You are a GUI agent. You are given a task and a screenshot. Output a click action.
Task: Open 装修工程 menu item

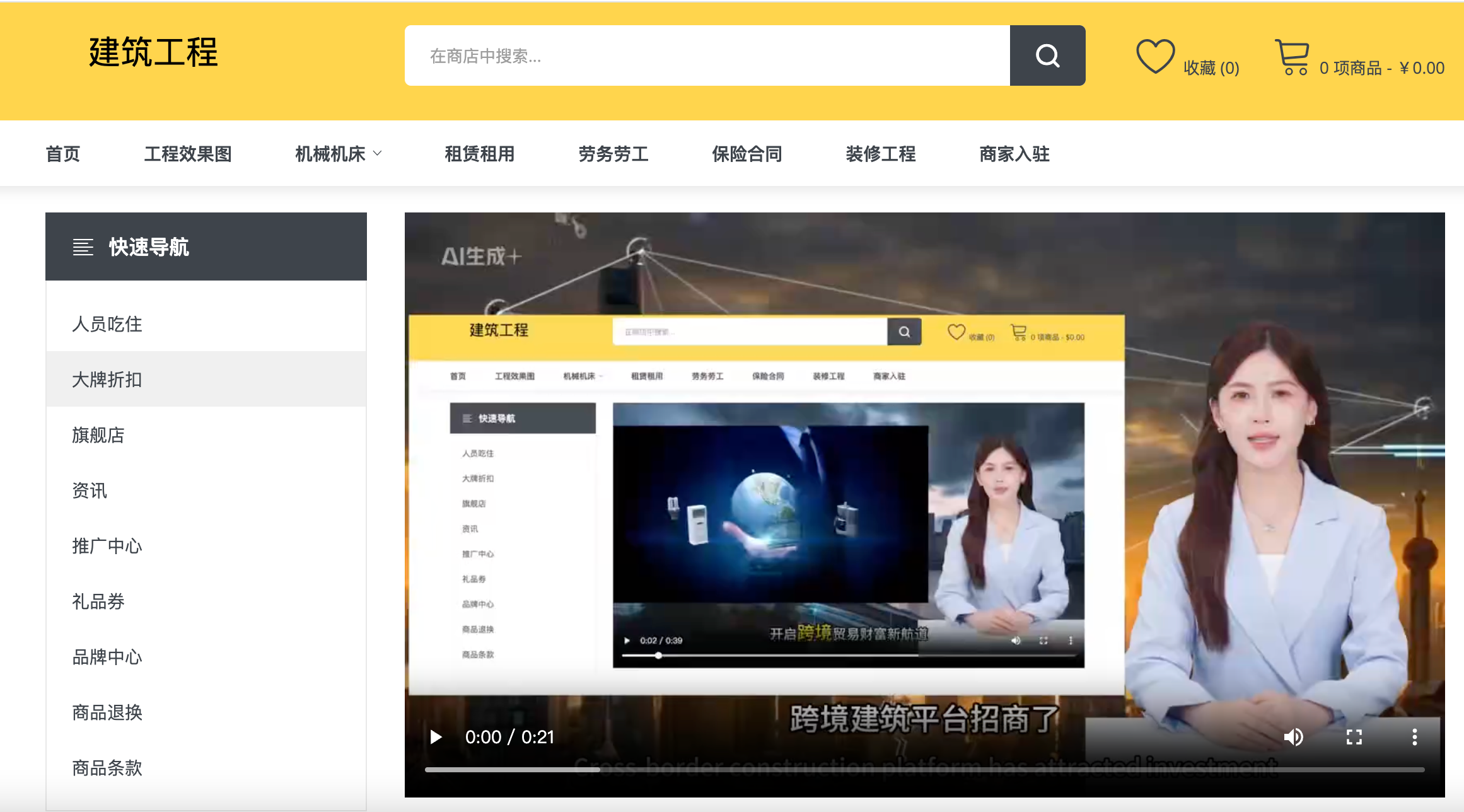(881, 154)
